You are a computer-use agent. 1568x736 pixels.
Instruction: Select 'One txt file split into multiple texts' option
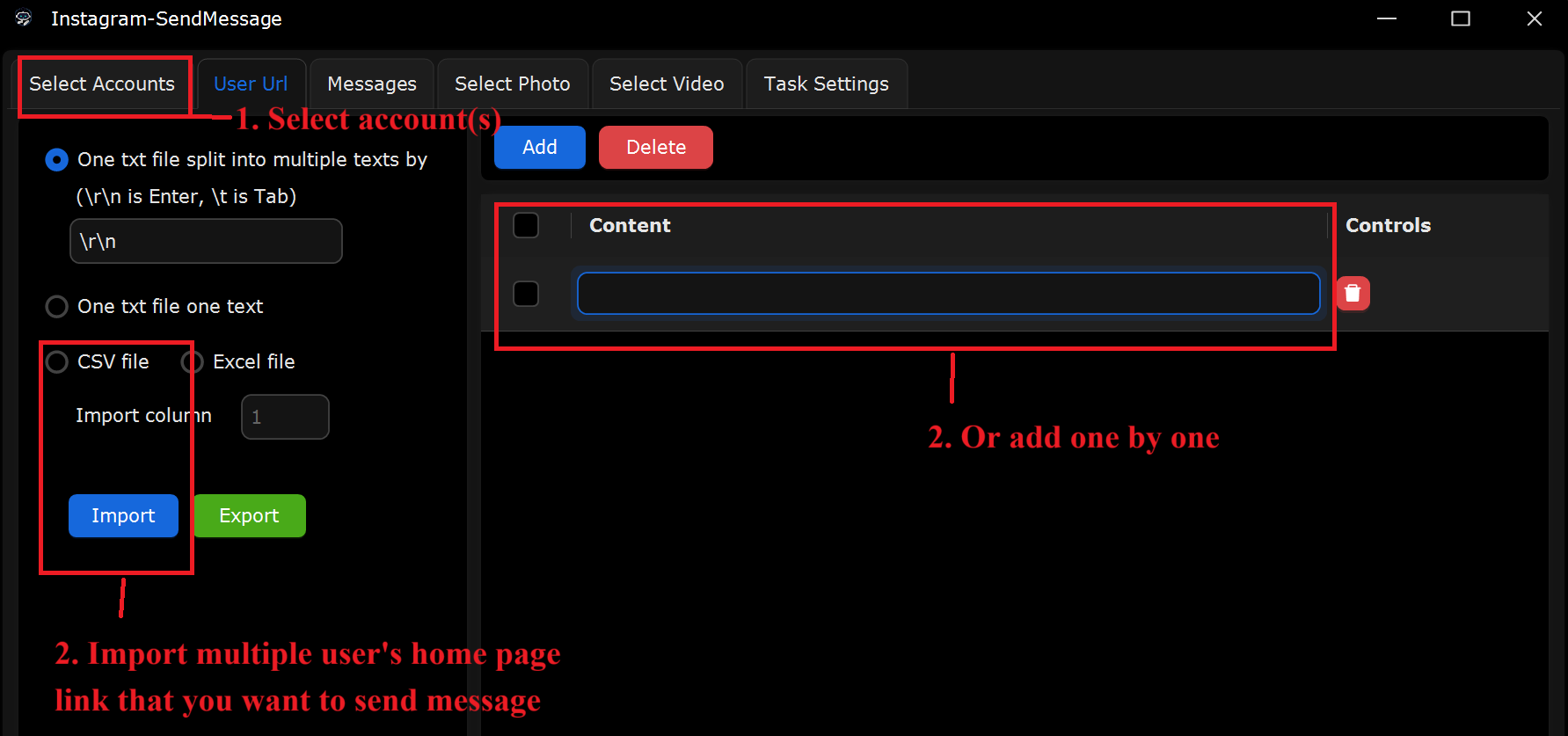[56, 160]
